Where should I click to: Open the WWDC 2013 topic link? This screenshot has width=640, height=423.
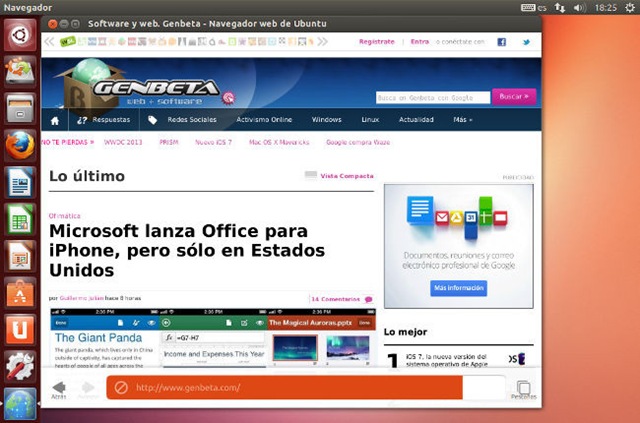coord(123,142)
